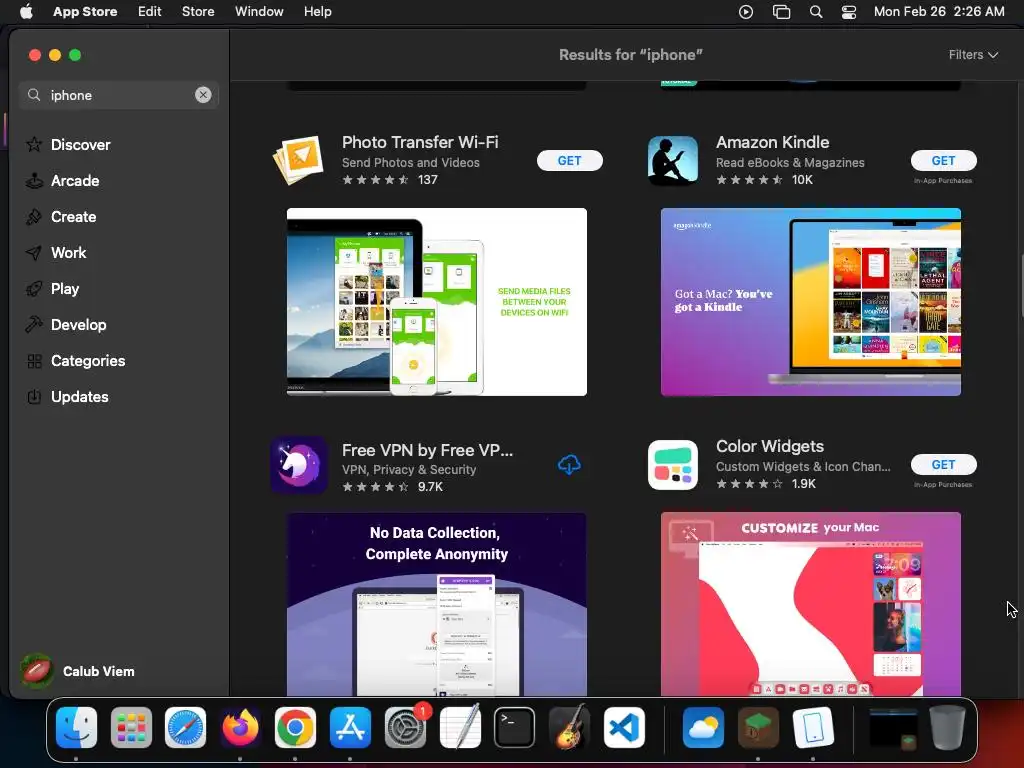The height and width of the screenshot is (768, 1024).
Task: Open the App Store menu
Action: click(x=85, y=11)
